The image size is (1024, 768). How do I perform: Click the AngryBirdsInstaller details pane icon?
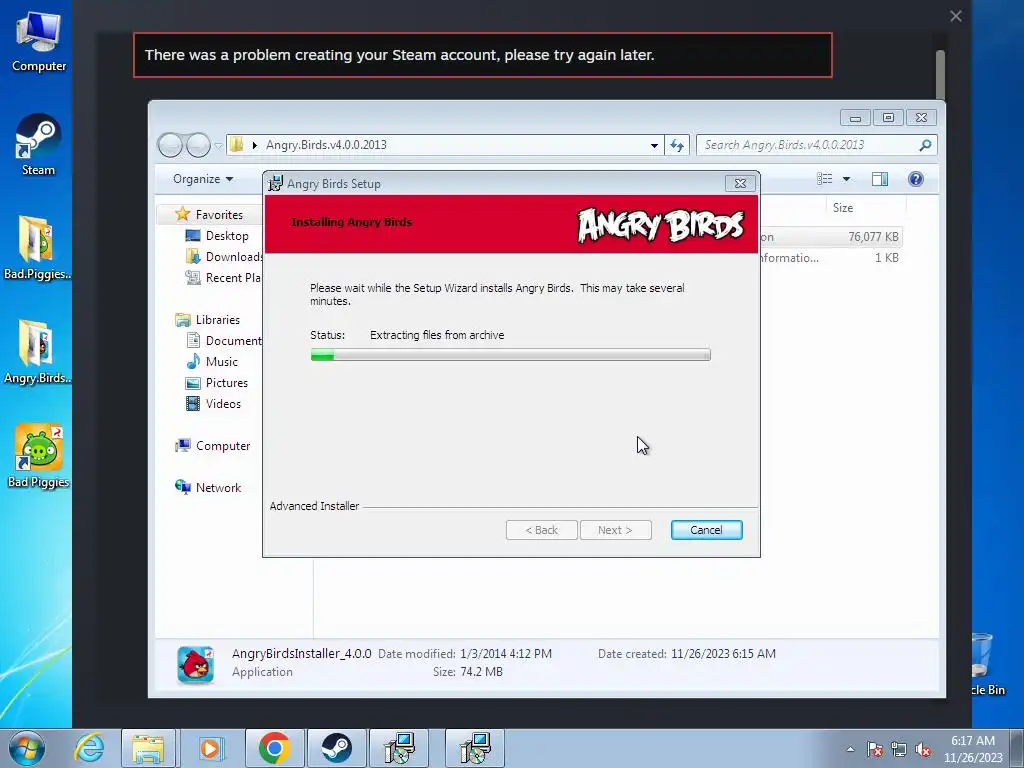click(195, 664)
